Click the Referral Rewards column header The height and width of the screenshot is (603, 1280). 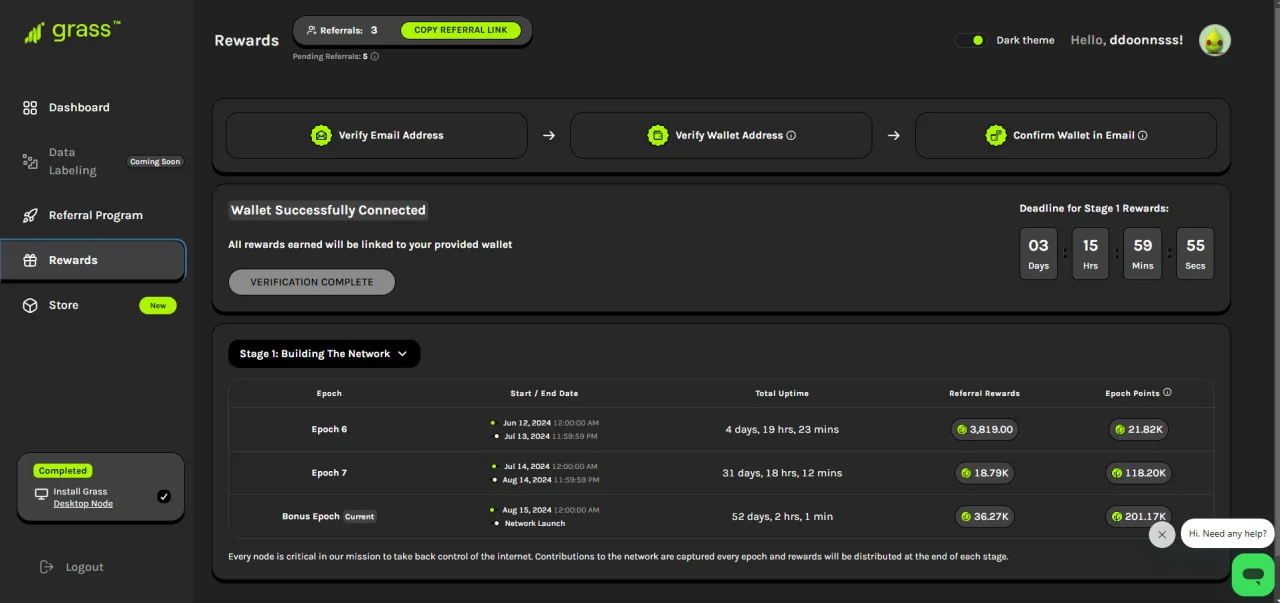[985, 394]
